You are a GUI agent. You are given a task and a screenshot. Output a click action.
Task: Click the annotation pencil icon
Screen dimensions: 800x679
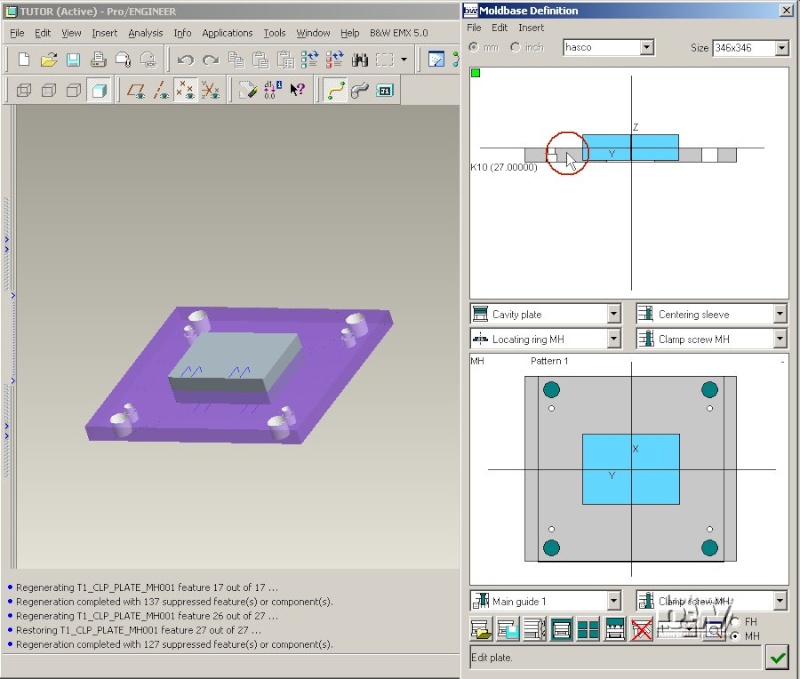[x=247, y=91]
